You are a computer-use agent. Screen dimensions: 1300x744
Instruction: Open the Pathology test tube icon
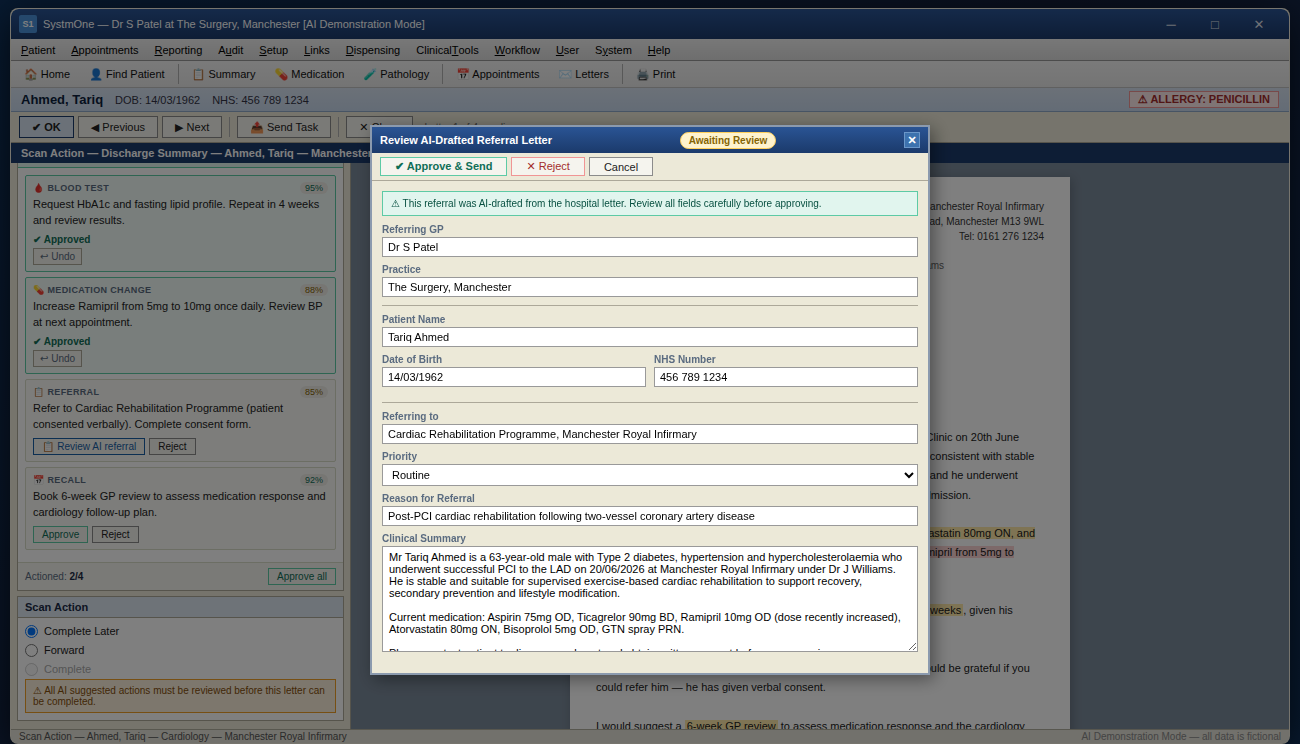point(370,74)
